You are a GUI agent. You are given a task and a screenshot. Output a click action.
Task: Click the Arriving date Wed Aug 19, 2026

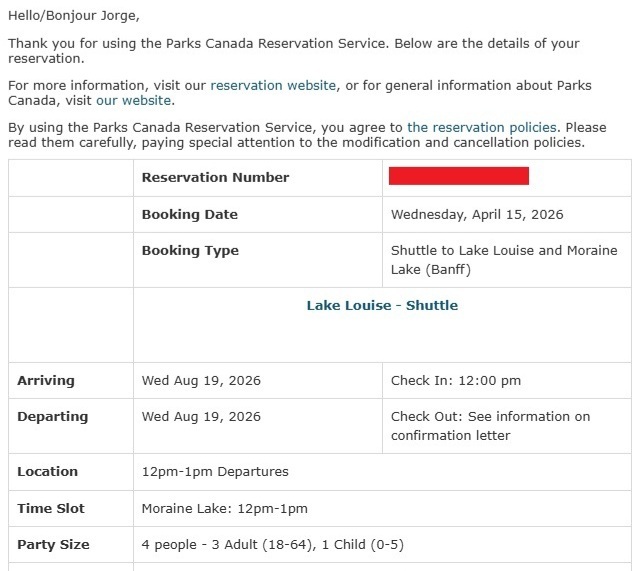tap(201, 381)
